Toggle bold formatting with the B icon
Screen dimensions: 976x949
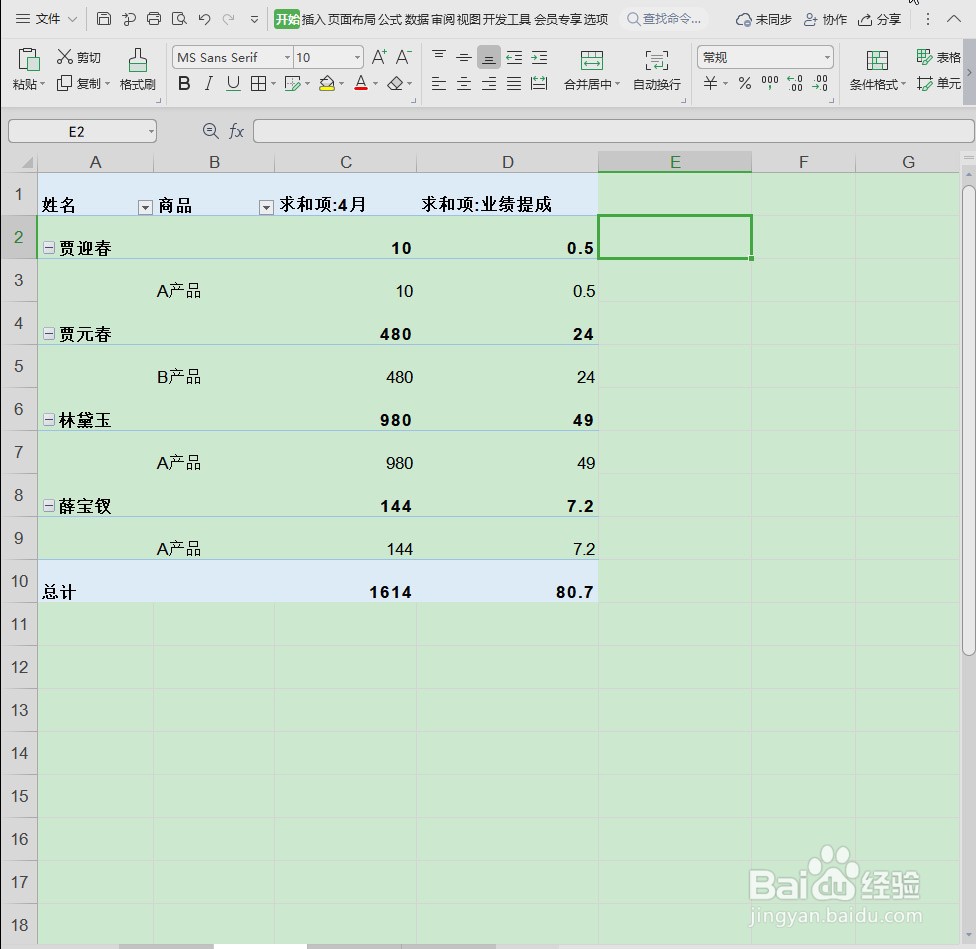click(183, 84)
